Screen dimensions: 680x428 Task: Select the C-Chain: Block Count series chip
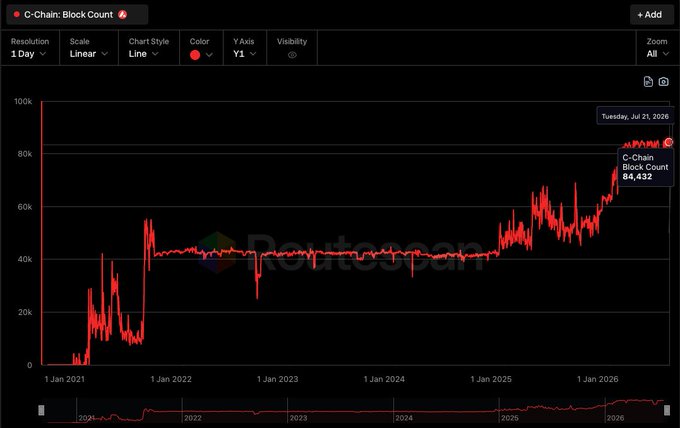77,14
